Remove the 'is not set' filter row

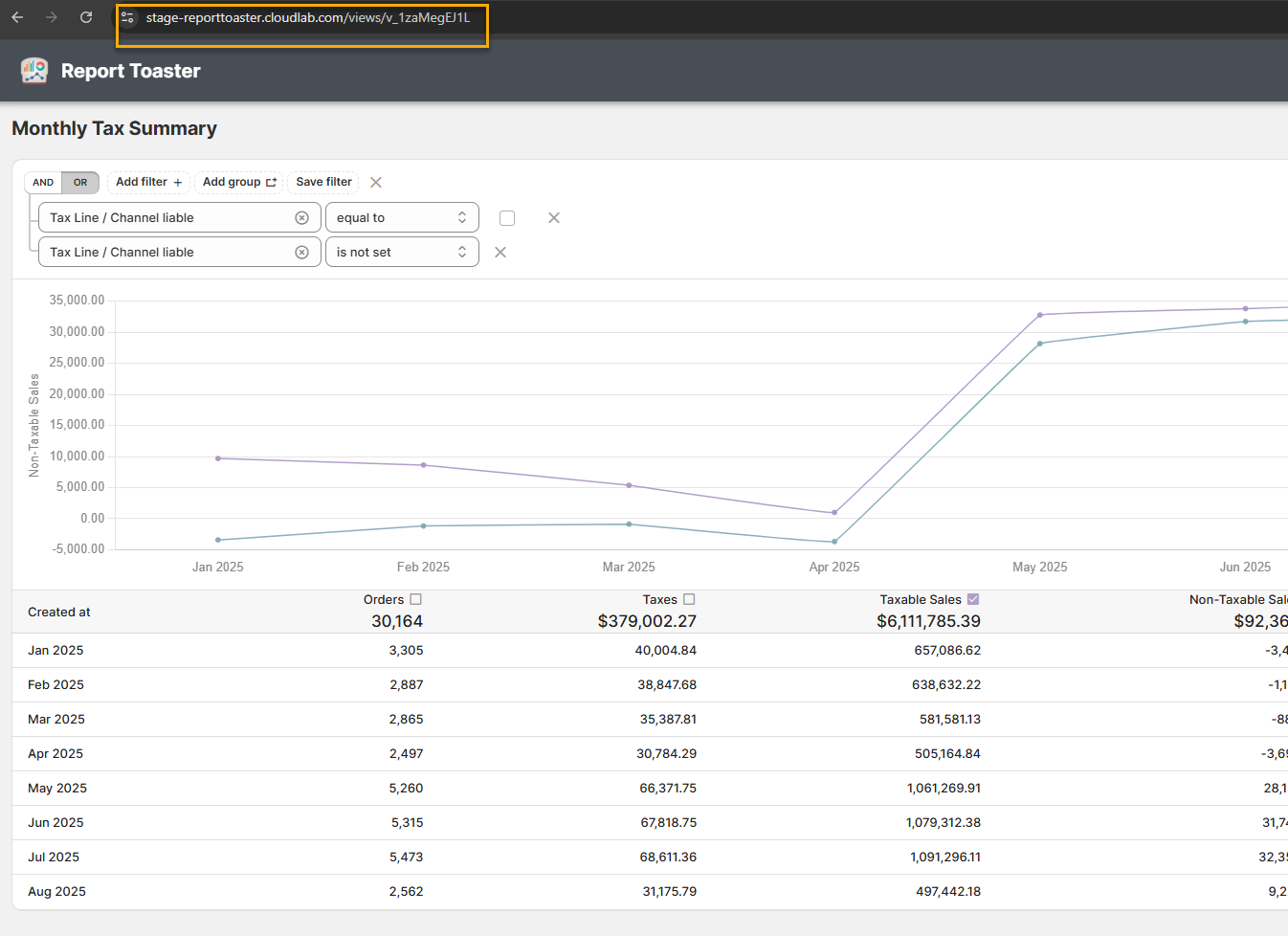(500, 253)
